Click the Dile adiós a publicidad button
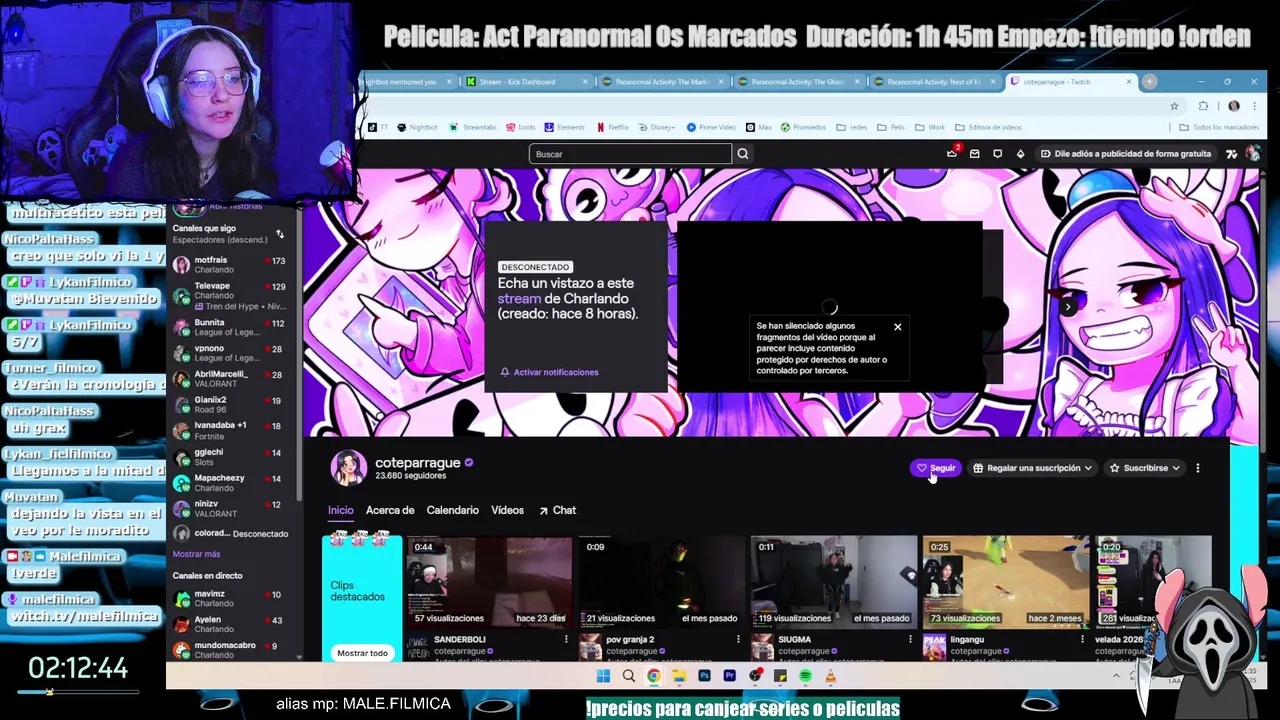1280x720 pixels. tap(1124, 154)
